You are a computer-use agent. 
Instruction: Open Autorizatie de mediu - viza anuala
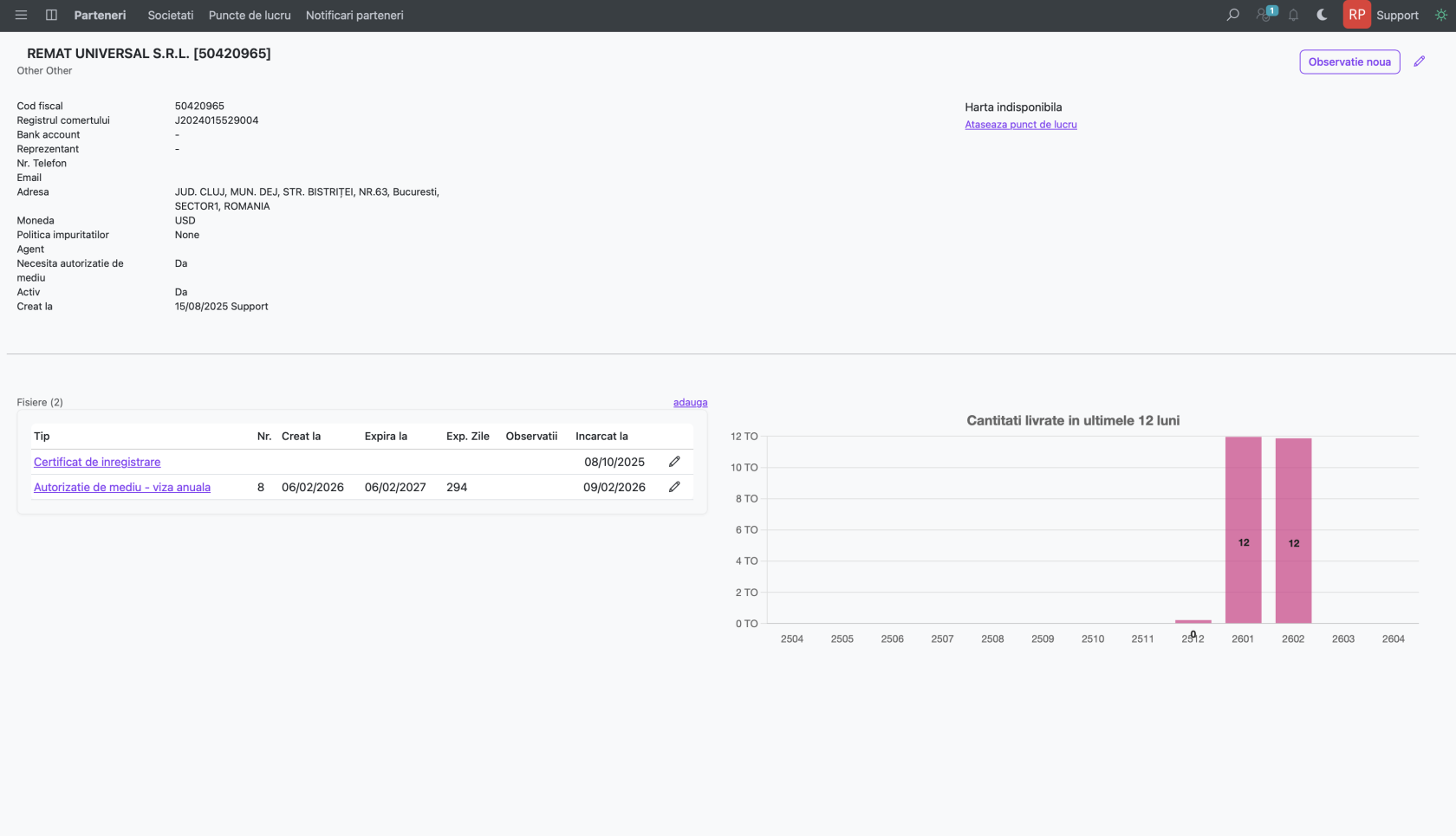[122, 487]
